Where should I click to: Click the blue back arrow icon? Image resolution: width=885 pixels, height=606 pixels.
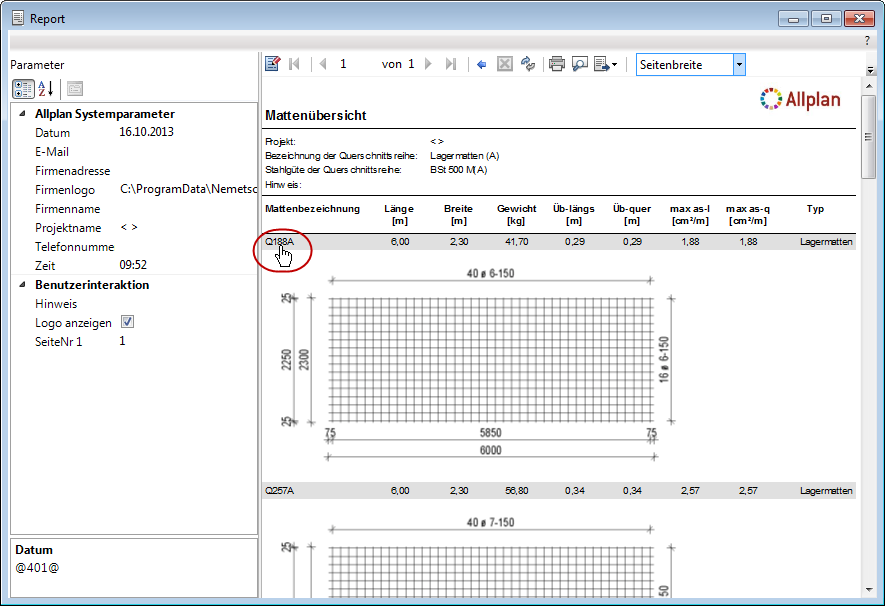481,65
